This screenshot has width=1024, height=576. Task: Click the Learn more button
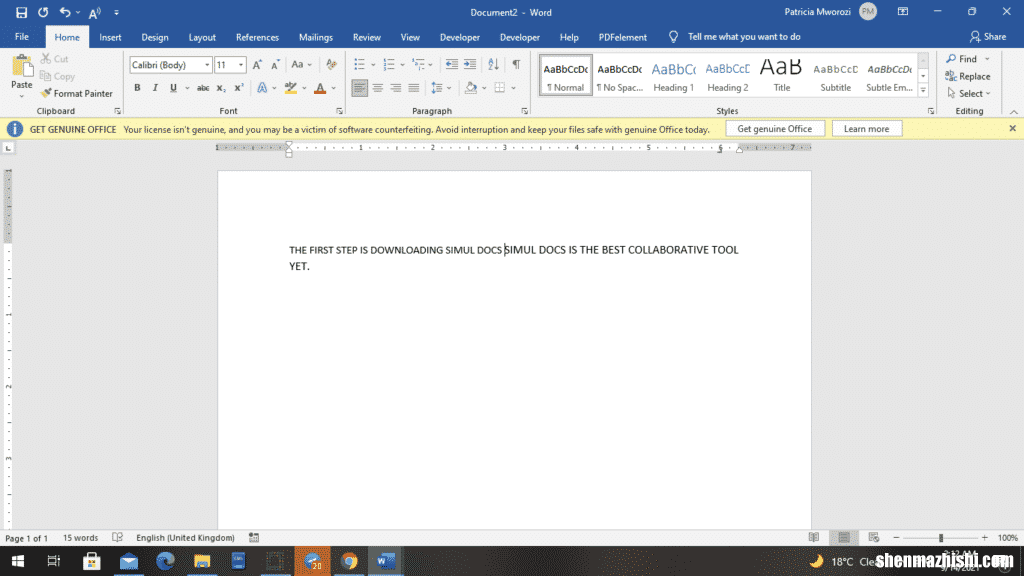pos(866,129)
